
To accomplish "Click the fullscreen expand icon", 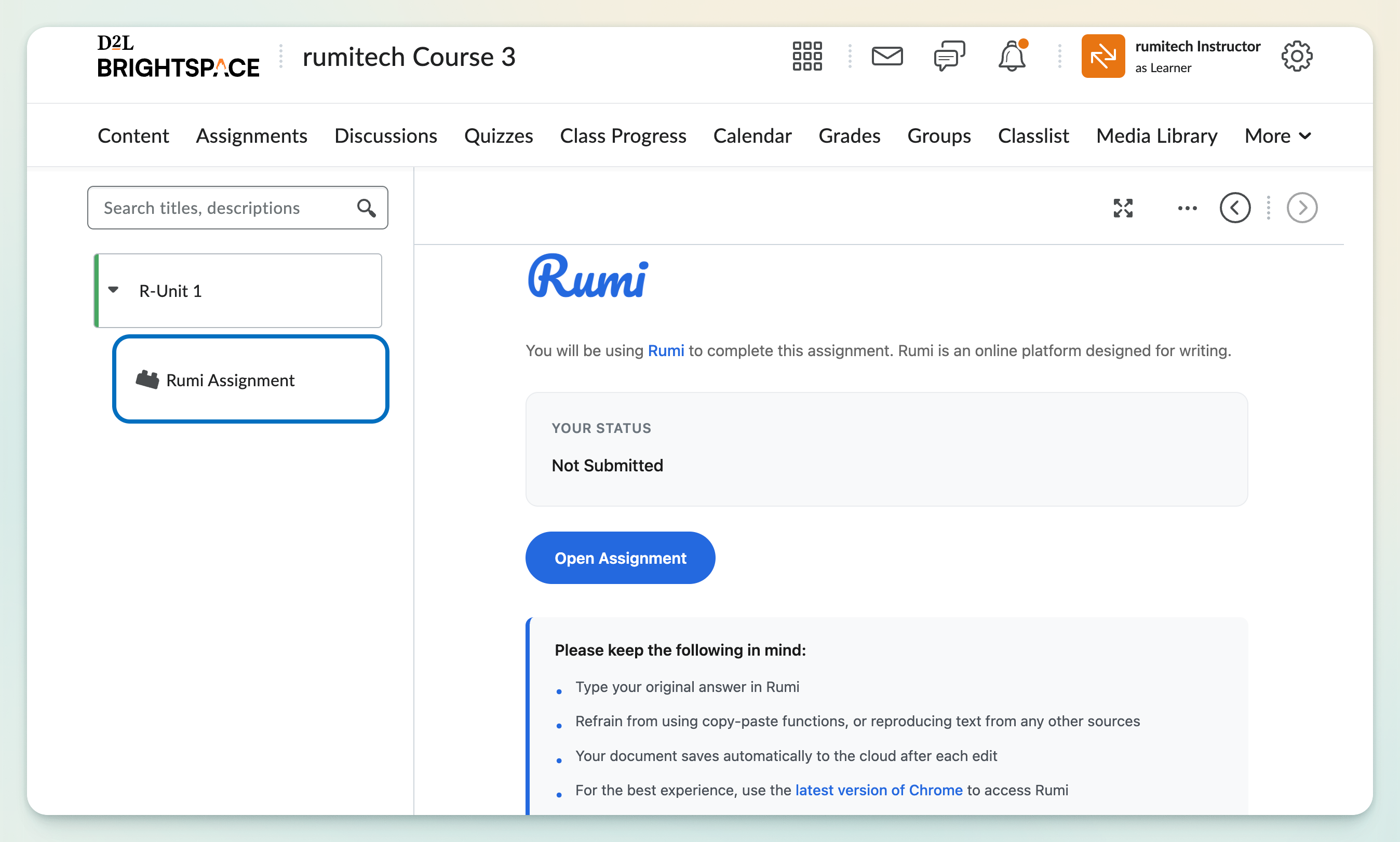I will (1123, 208).
